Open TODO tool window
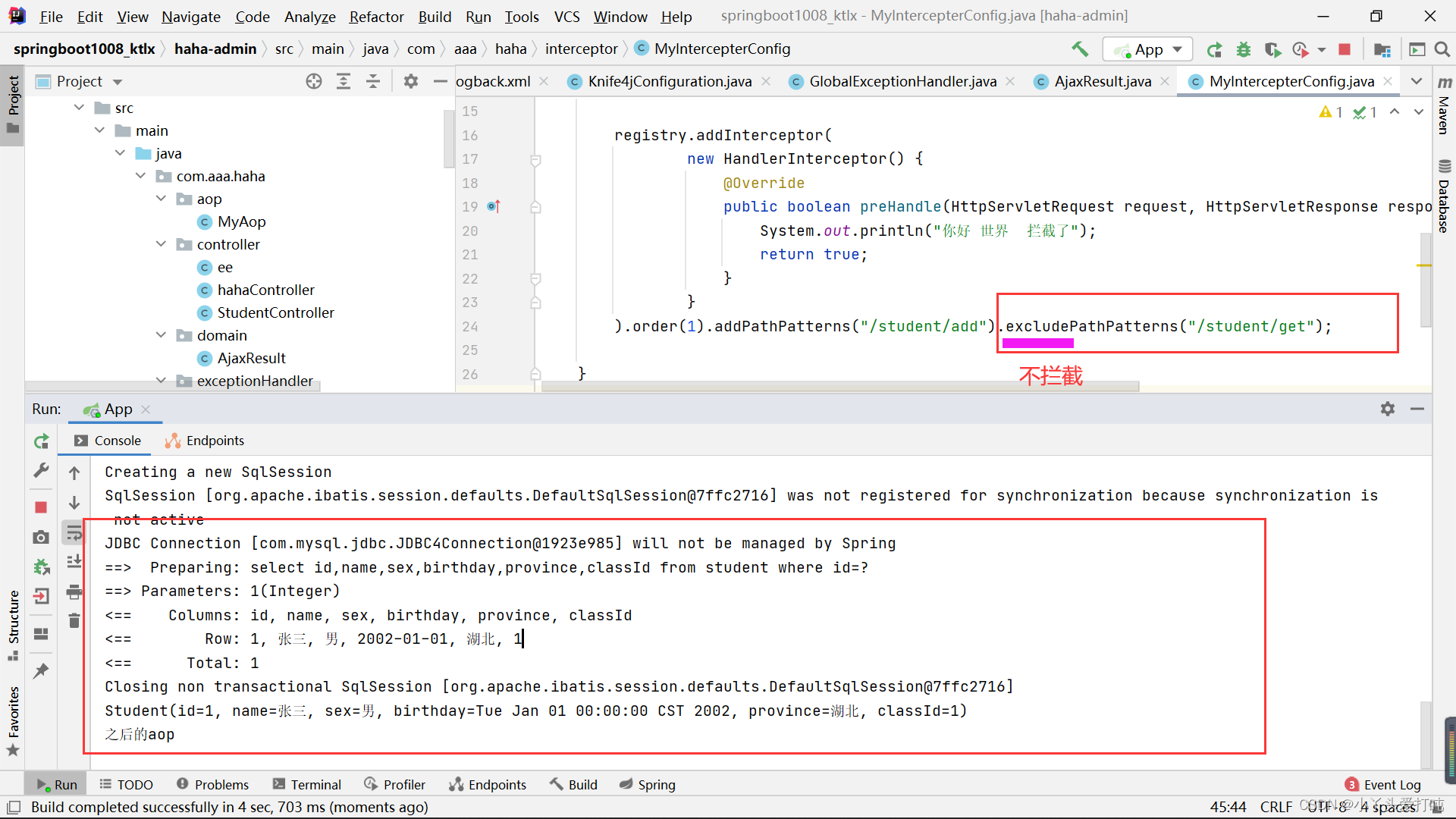The width and height of the screenshot is (1456, 819). click(126, 785)
